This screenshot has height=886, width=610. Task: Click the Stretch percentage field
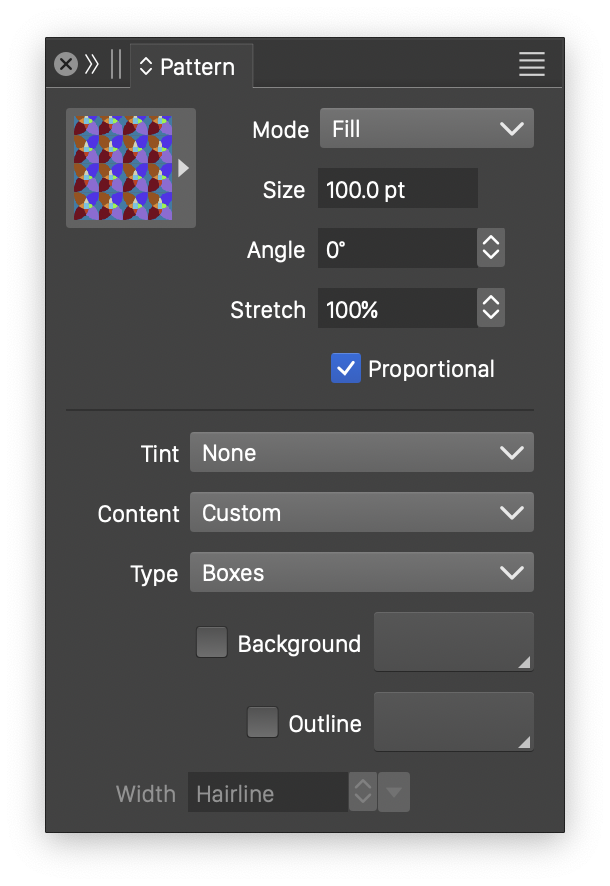click(x=395, y=309)
